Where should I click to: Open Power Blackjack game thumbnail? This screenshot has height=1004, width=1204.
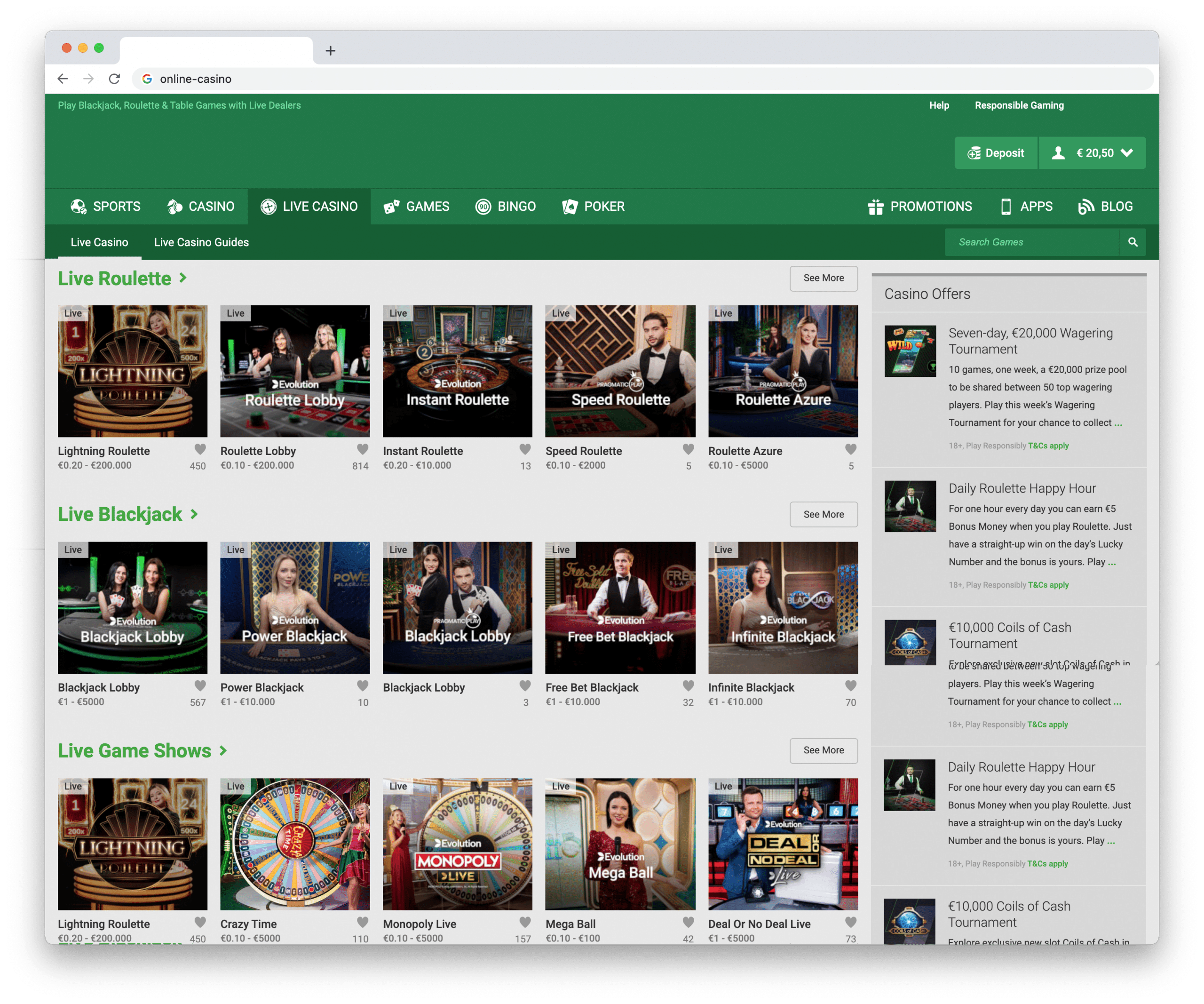point(295,608)
